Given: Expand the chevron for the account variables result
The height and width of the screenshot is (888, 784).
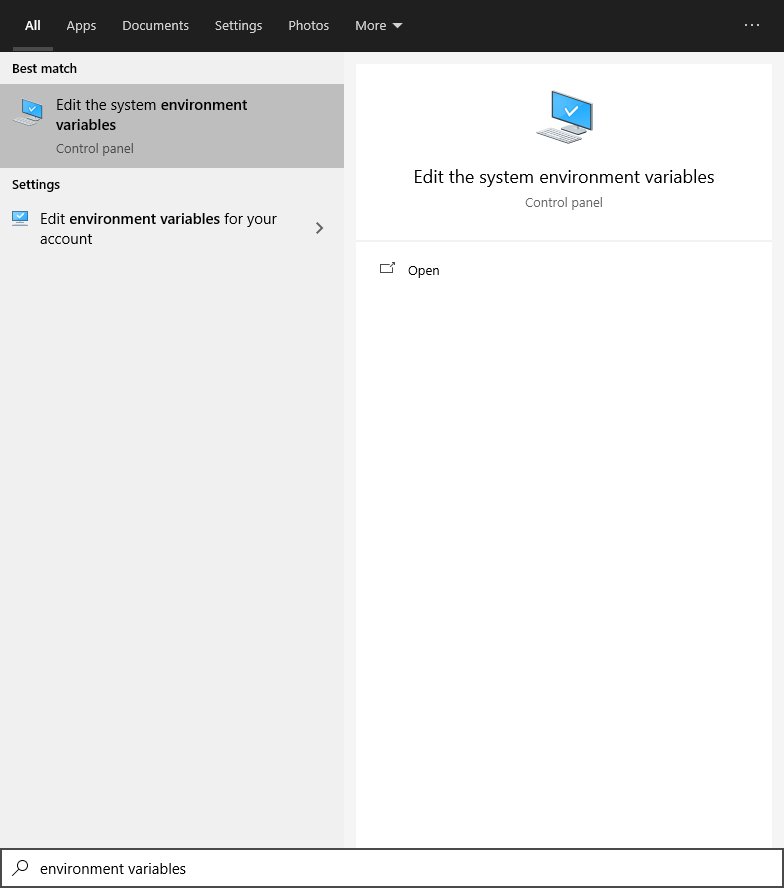Looking at the screenshot, I should (320, 228).
